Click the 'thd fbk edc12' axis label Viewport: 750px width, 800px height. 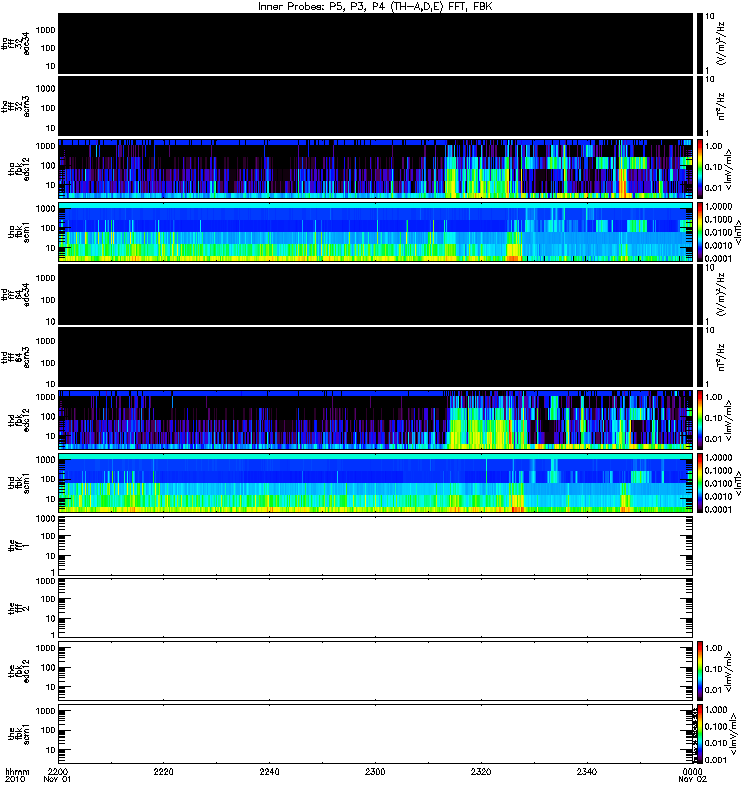(19, 420)
